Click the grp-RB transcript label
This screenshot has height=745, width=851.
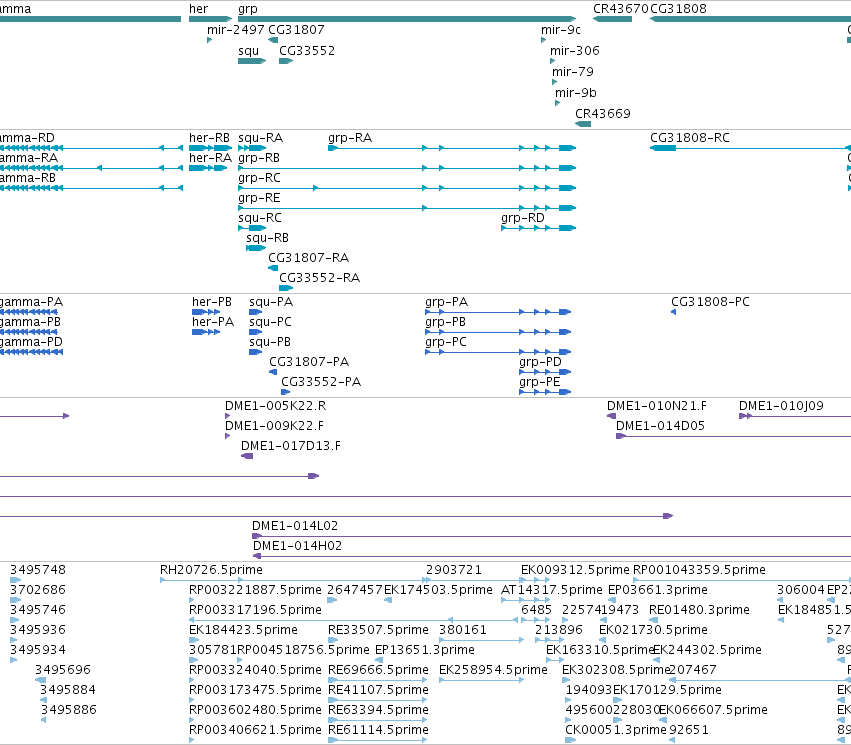(x=259, y=158)
